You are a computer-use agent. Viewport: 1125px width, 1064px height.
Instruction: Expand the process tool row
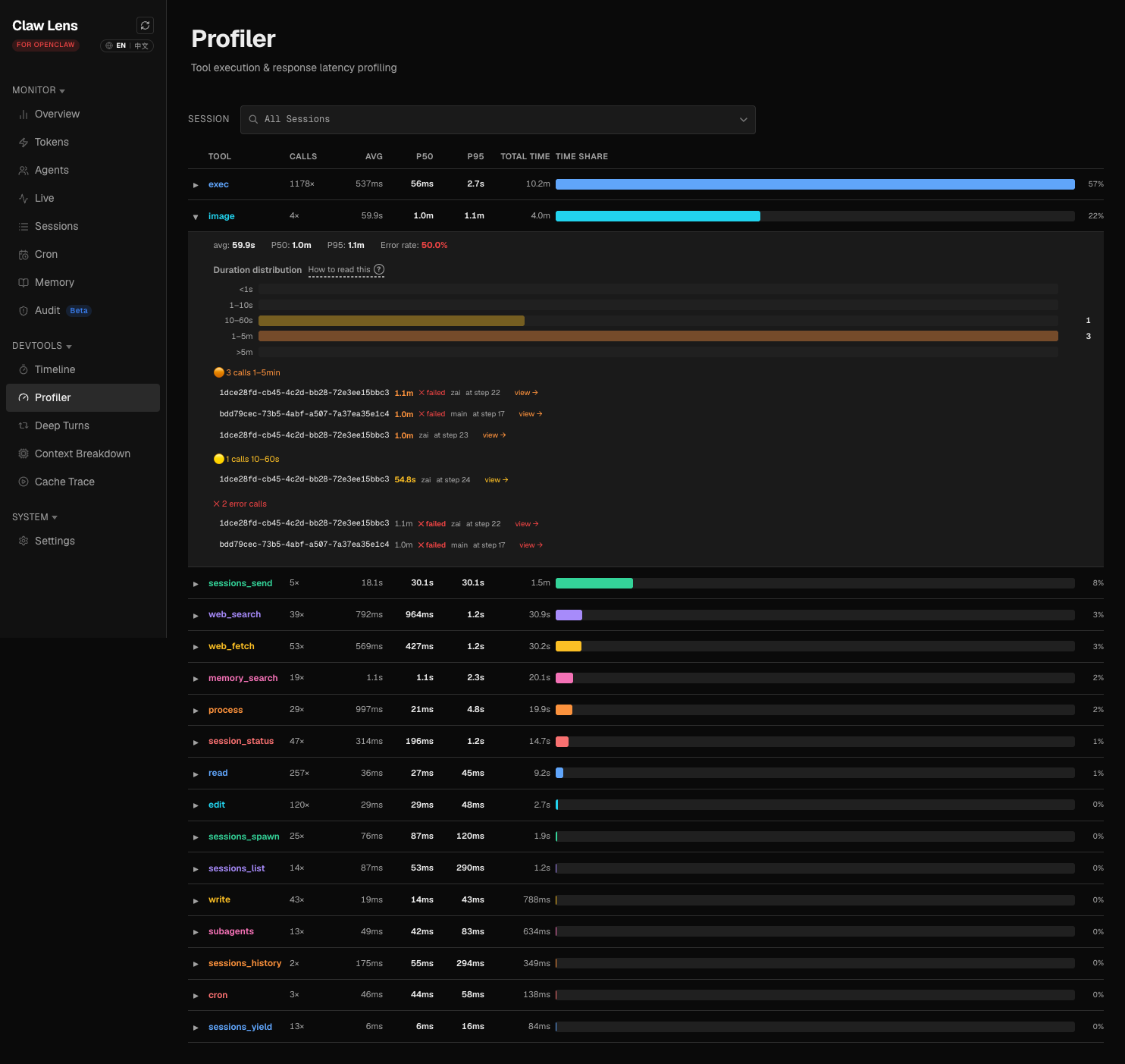[x=196, y=711]
